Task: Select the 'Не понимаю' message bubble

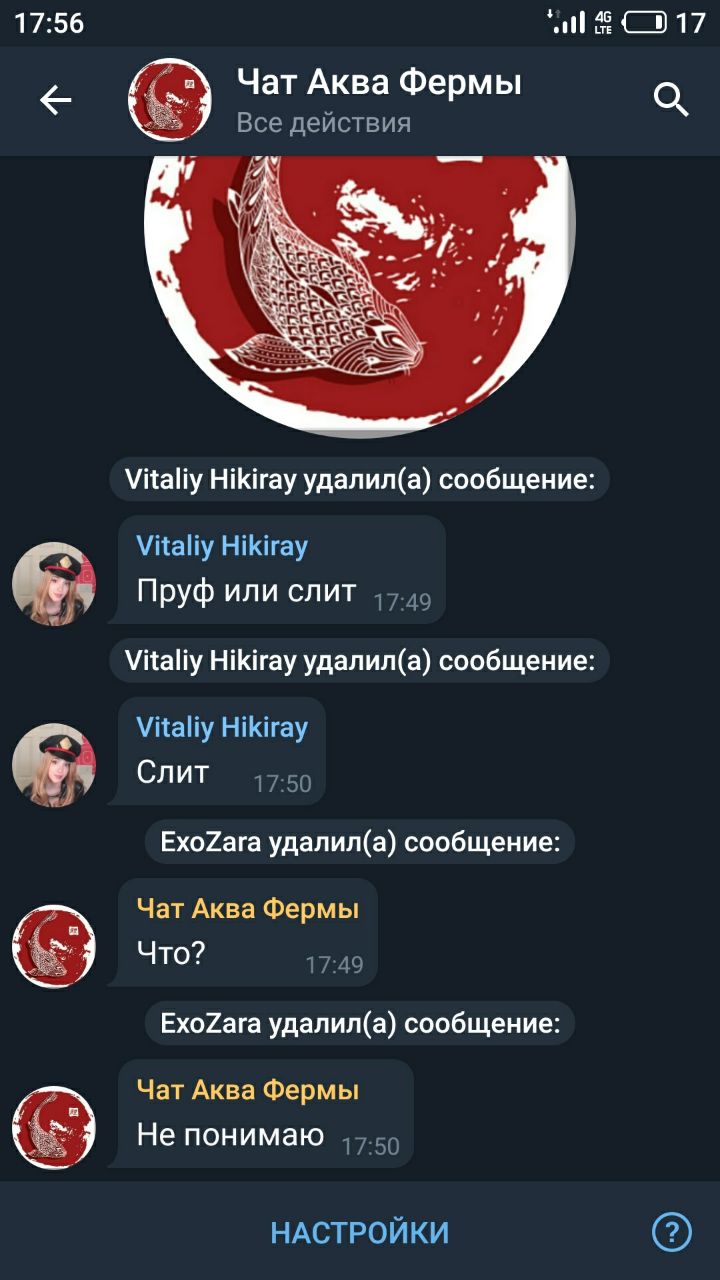Action: click(x=260, y=1113)
